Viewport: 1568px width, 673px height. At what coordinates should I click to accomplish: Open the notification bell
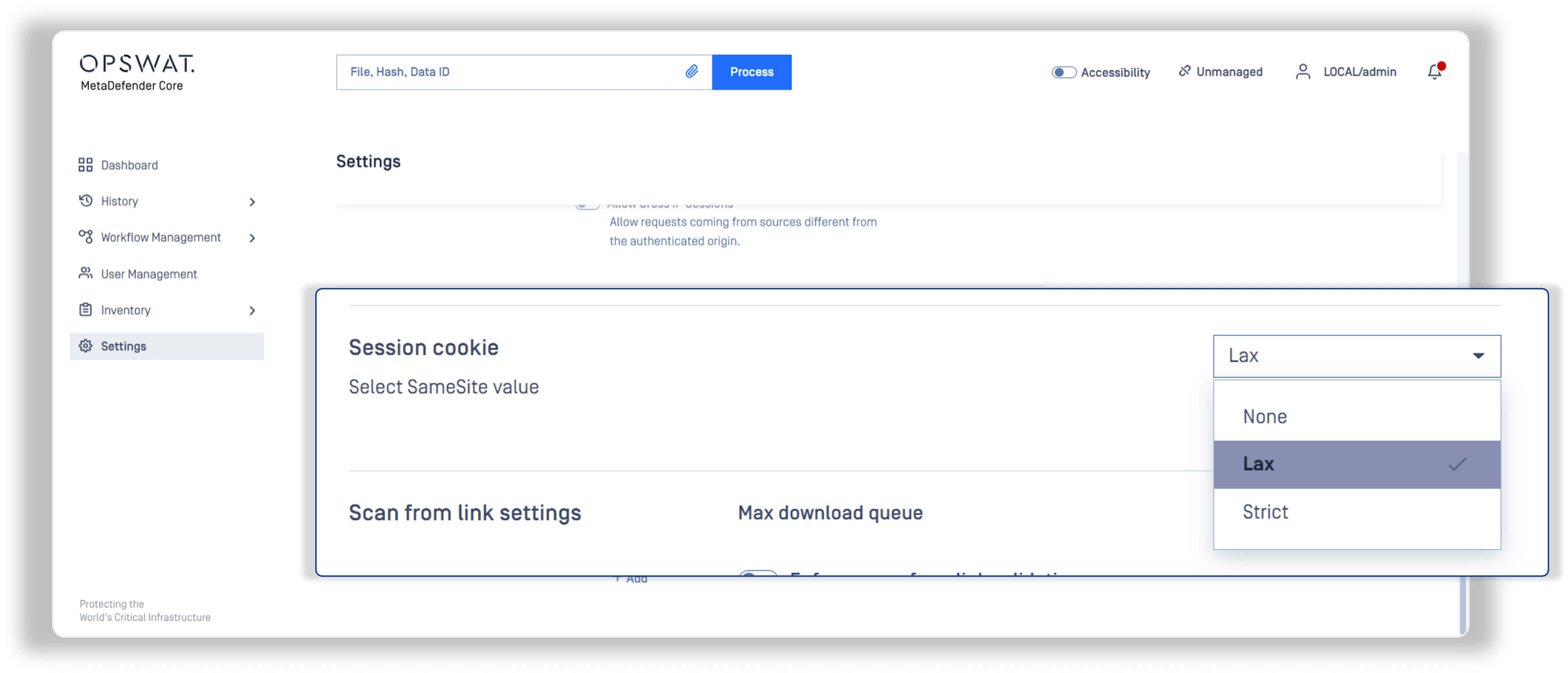[x=1434, y=72]
